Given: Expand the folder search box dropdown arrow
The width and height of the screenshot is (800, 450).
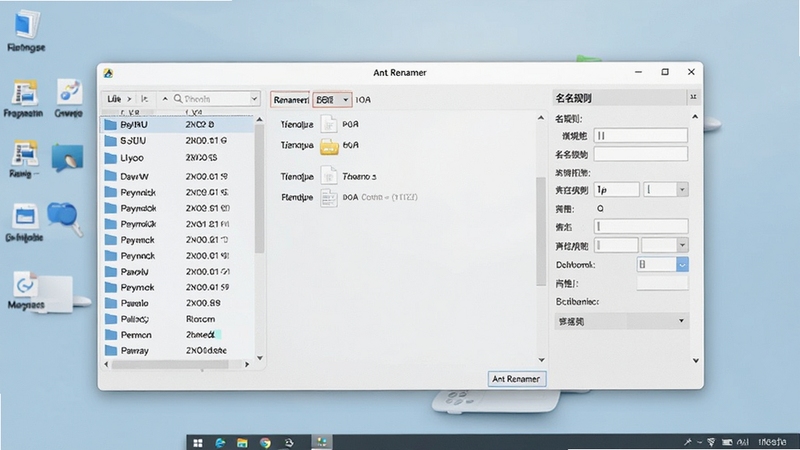Looking at the screenshot, I should click(x=254, y=99).
